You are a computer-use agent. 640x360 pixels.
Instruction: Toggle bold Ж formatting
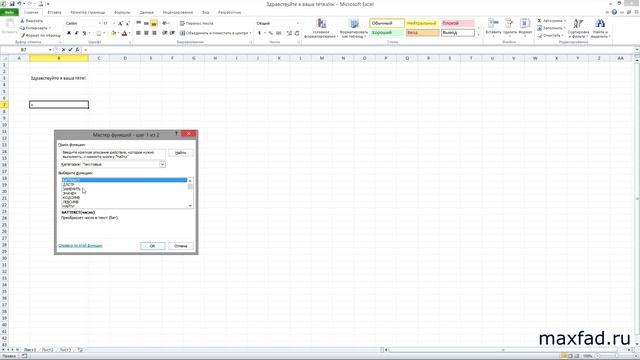click(69, 33)
